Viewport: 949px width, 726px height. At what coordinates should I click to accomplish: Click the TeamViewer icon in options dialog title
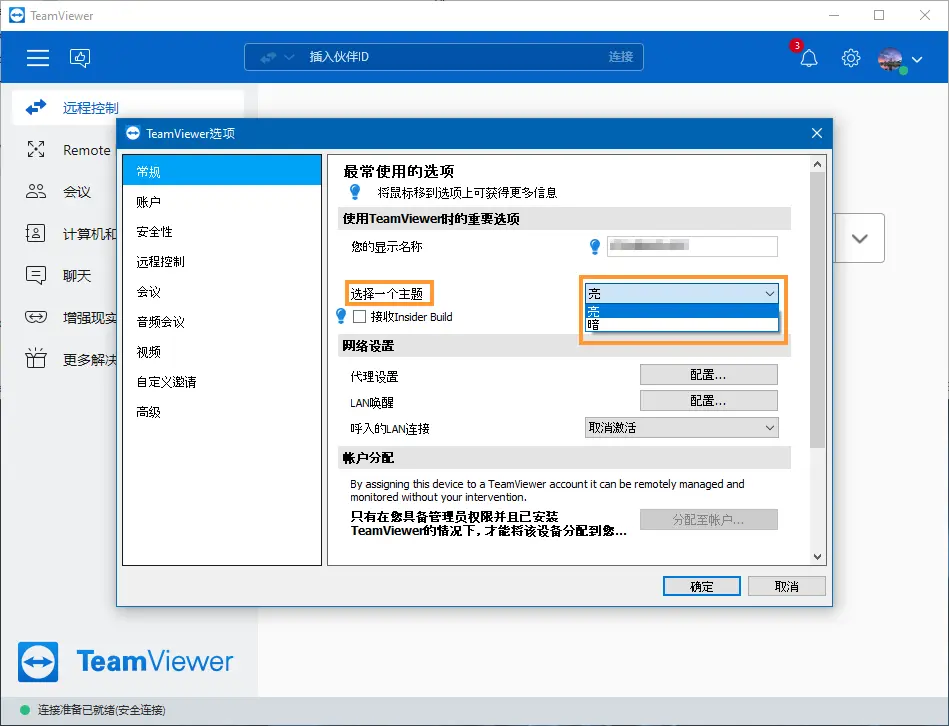point(133,133)
